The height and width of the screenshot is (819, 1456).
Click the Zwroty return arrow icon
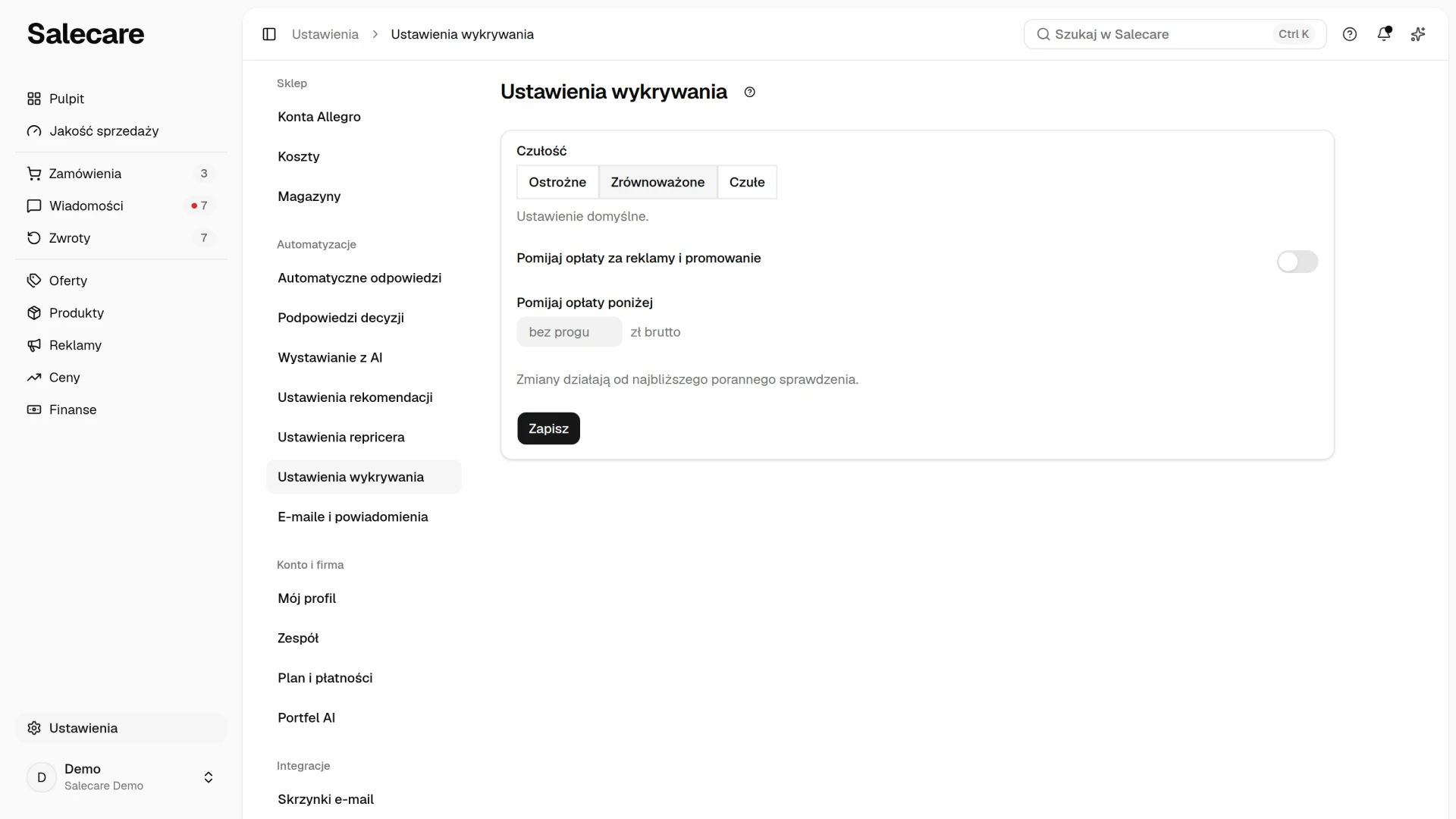click(x=34, y=238)
